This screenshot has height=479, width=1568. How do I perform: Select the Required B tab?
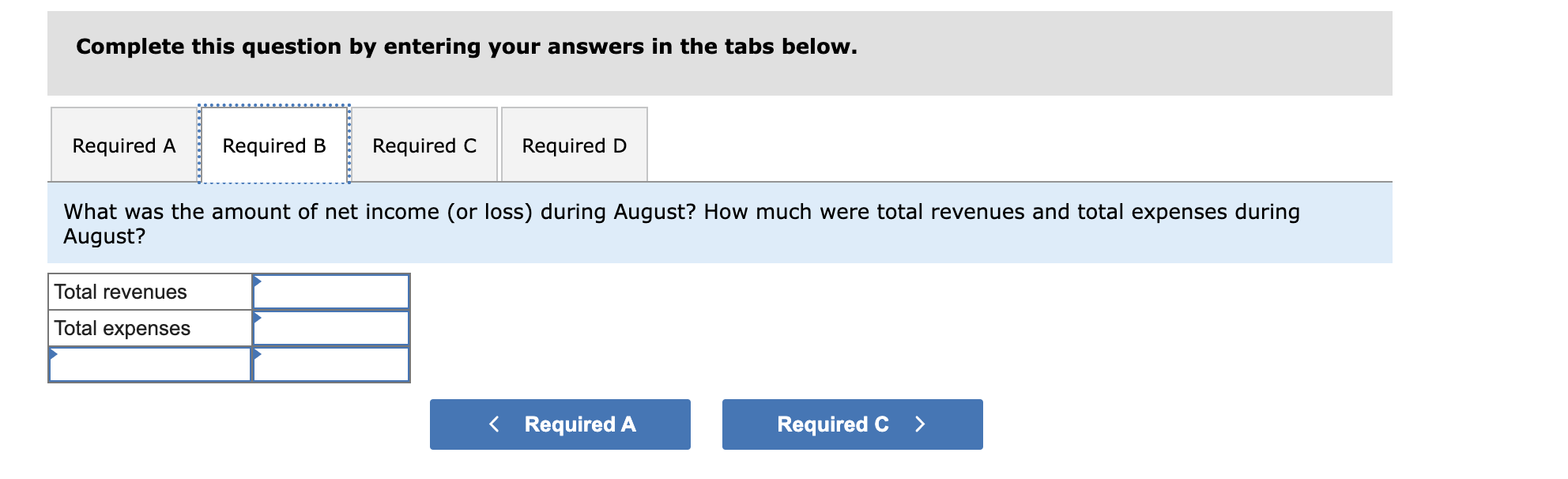pyautogui.click(x=273, y=145)
